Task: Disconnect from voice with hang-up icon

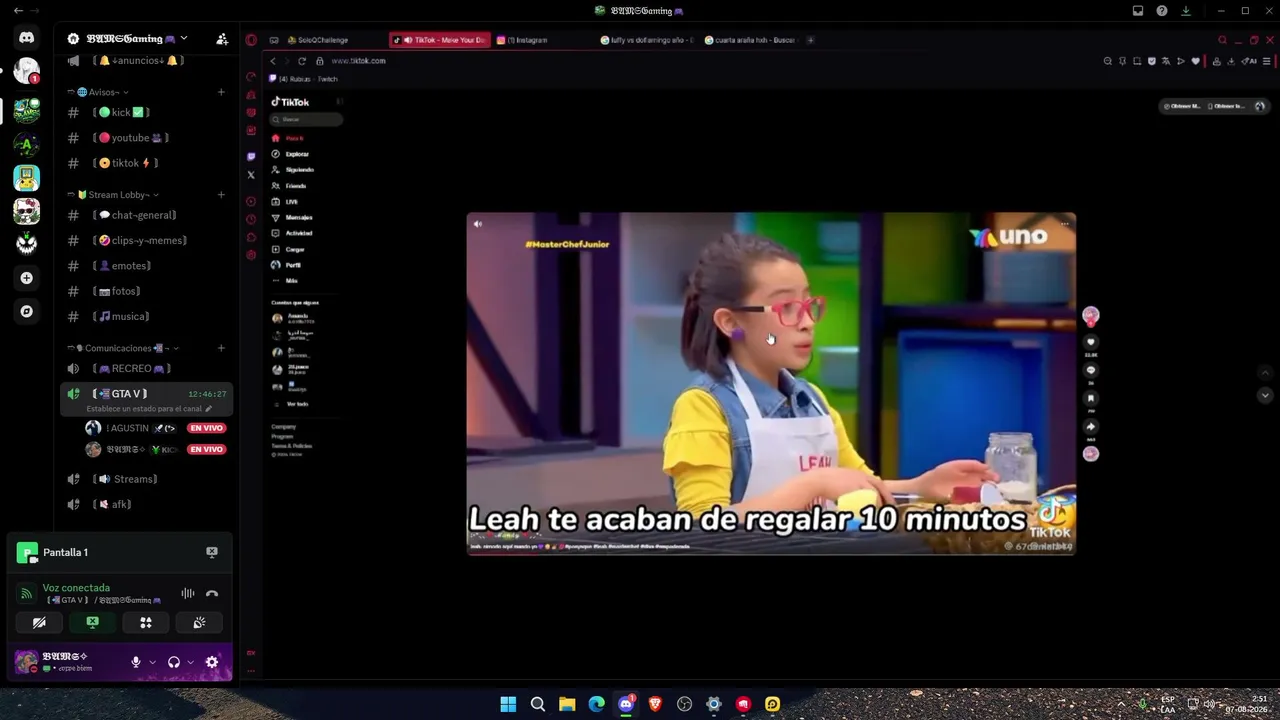Action: [x=212, y=594]
